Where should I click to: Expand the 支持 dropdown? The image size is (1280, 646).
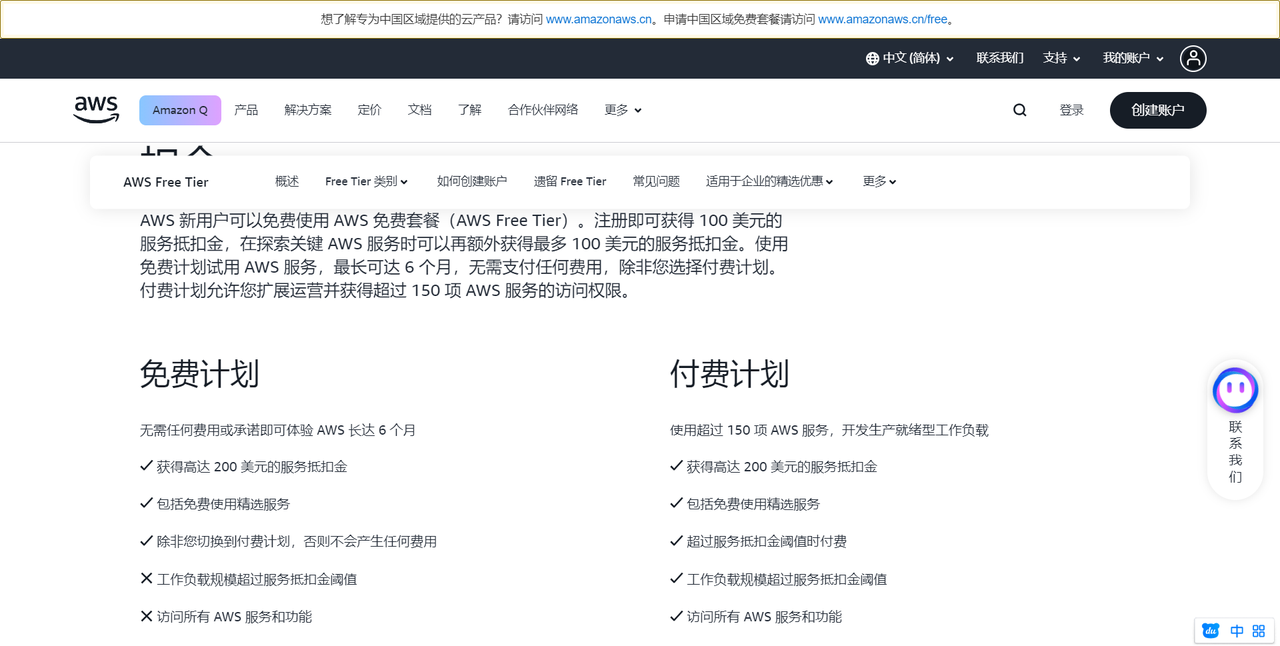pyautogui.click(x=1062, y=59)
